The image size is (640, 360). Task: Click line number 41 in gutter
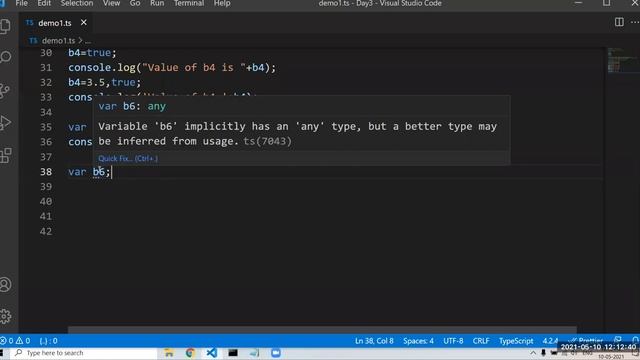[46, 216]
